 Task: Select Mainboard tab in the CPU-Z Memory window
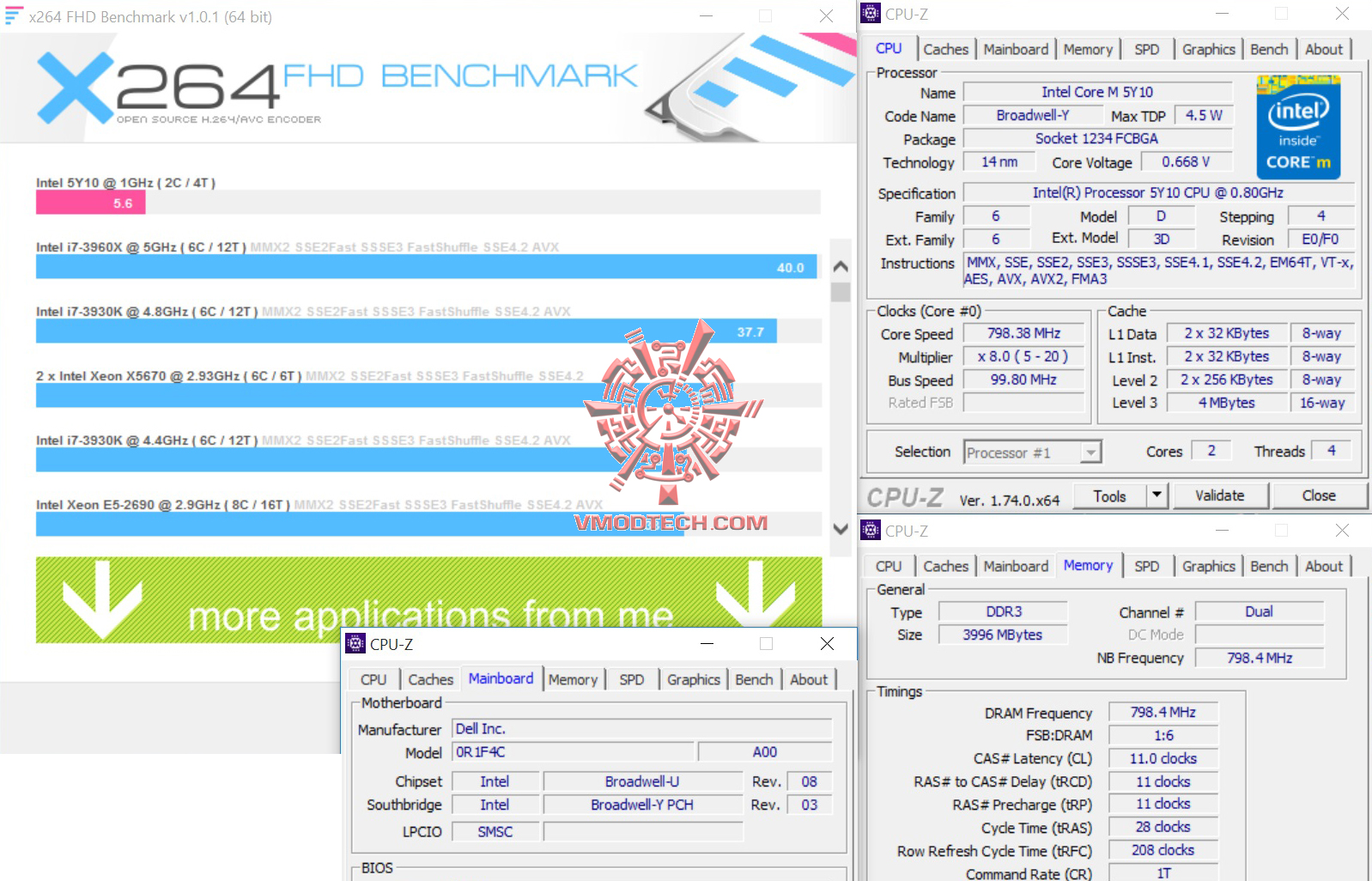pos(1016,567)
